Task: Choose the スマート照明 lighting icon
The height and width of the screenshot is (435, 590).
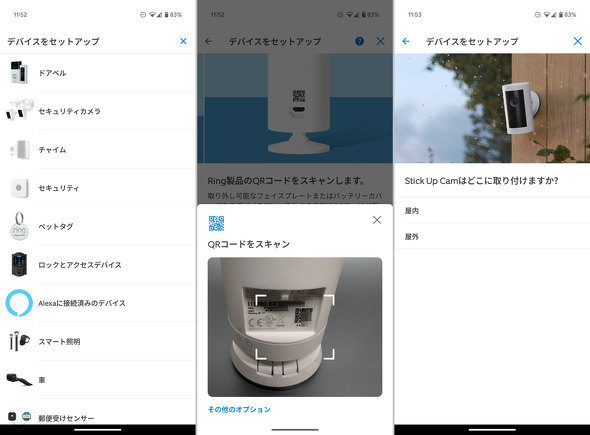Action: [19, 341]
